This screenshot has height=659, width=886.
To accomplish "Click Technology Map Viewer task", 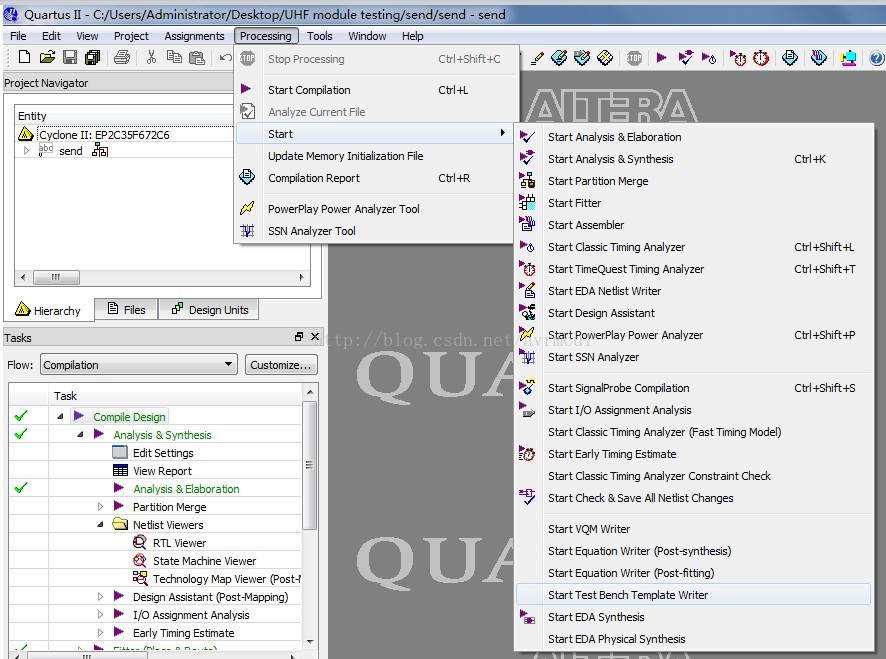I will 227,579.
